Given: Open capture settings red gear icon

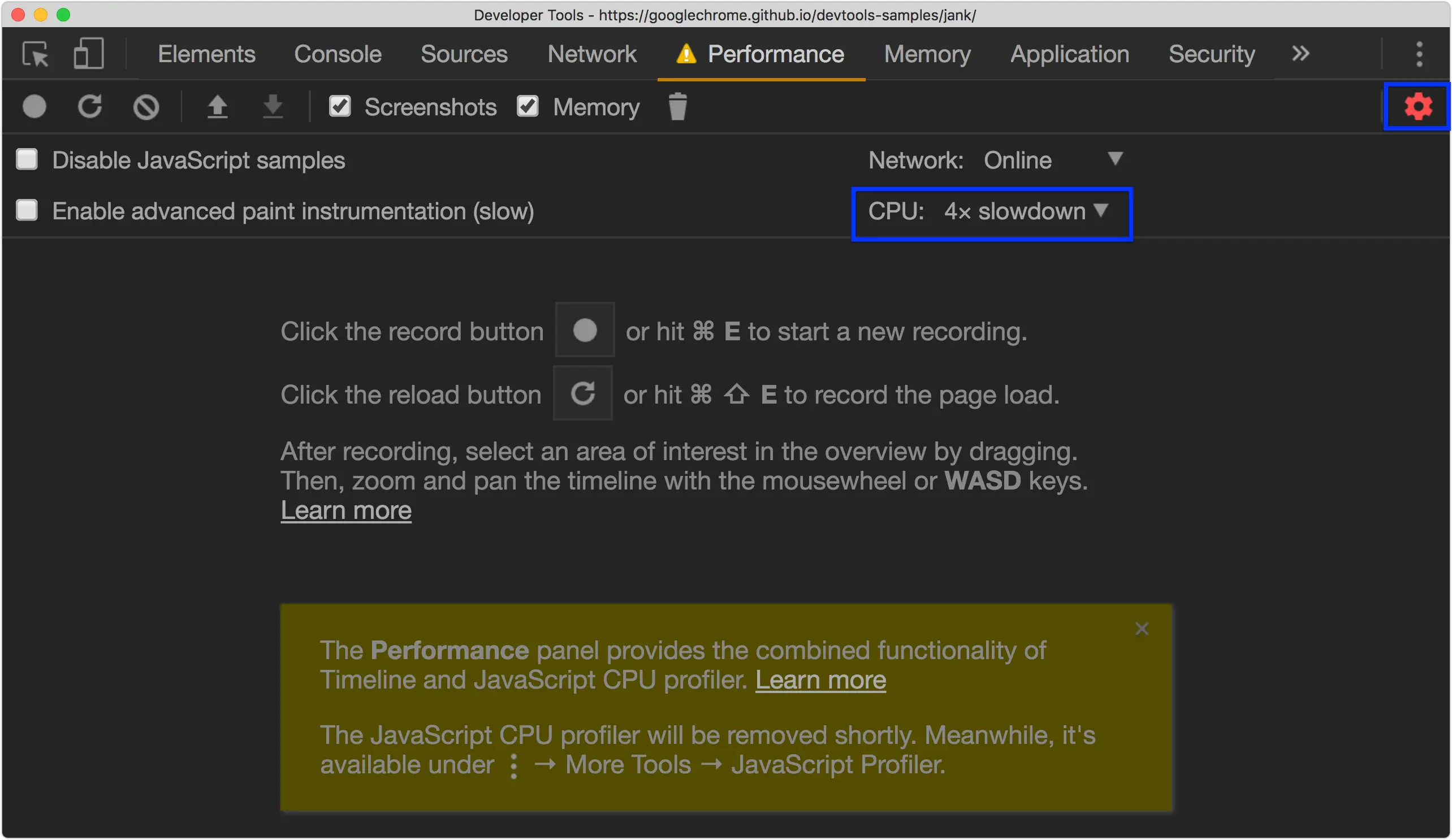Looking at the screenshot, I should 1418,107.
